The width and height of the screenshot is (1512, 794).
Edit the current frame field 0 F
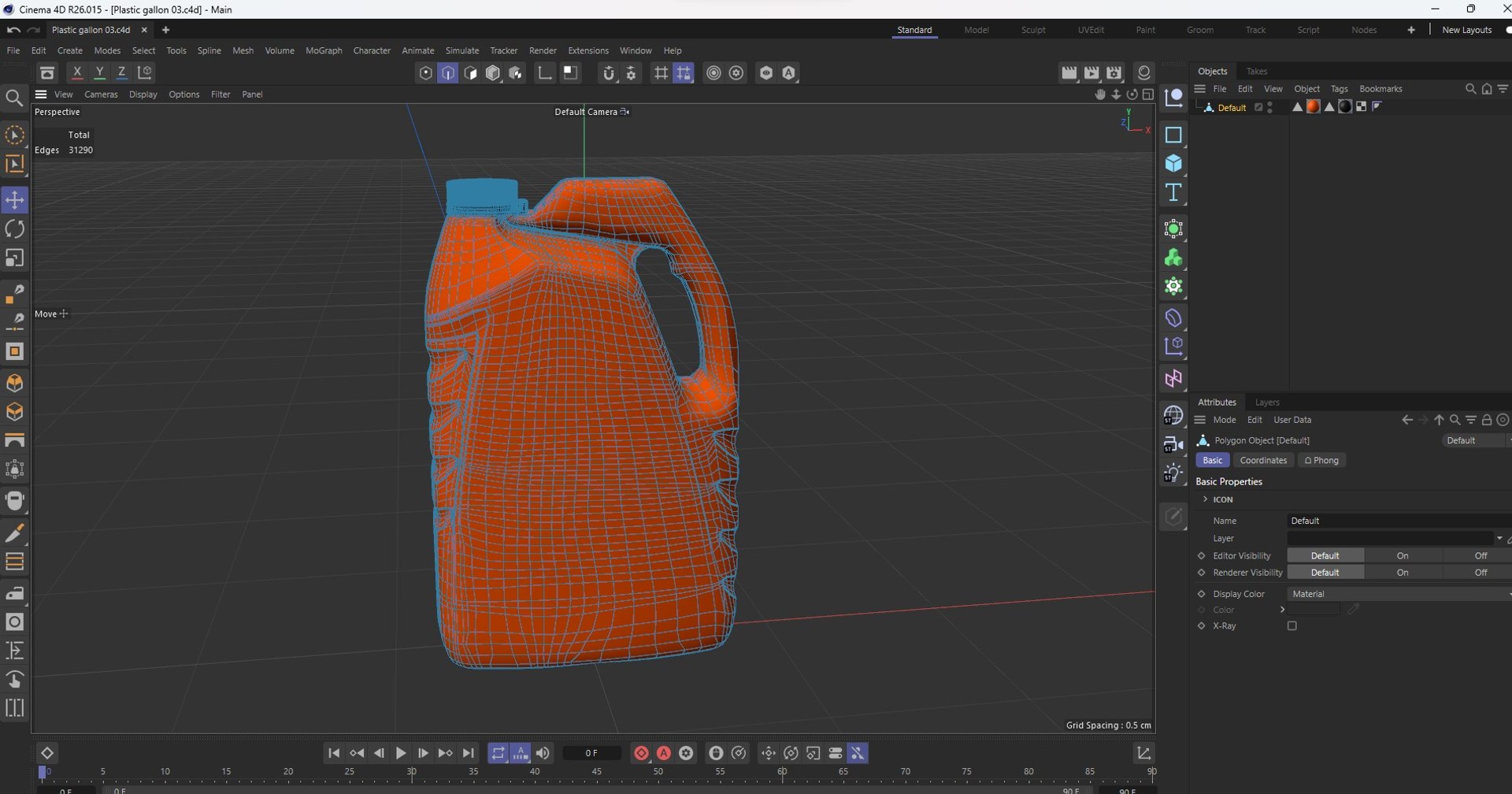591,753
